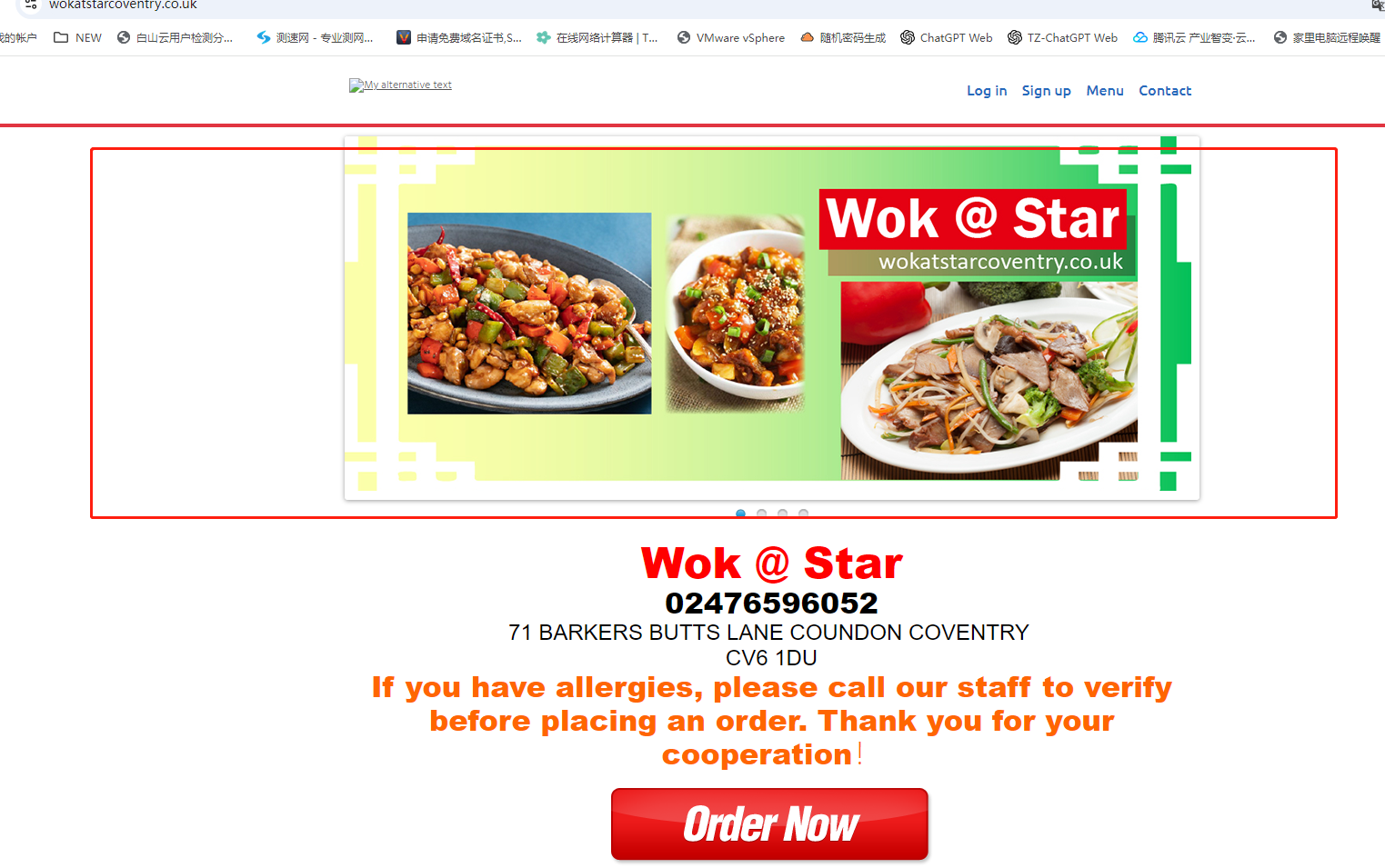Go to the Contact page

1165,91
